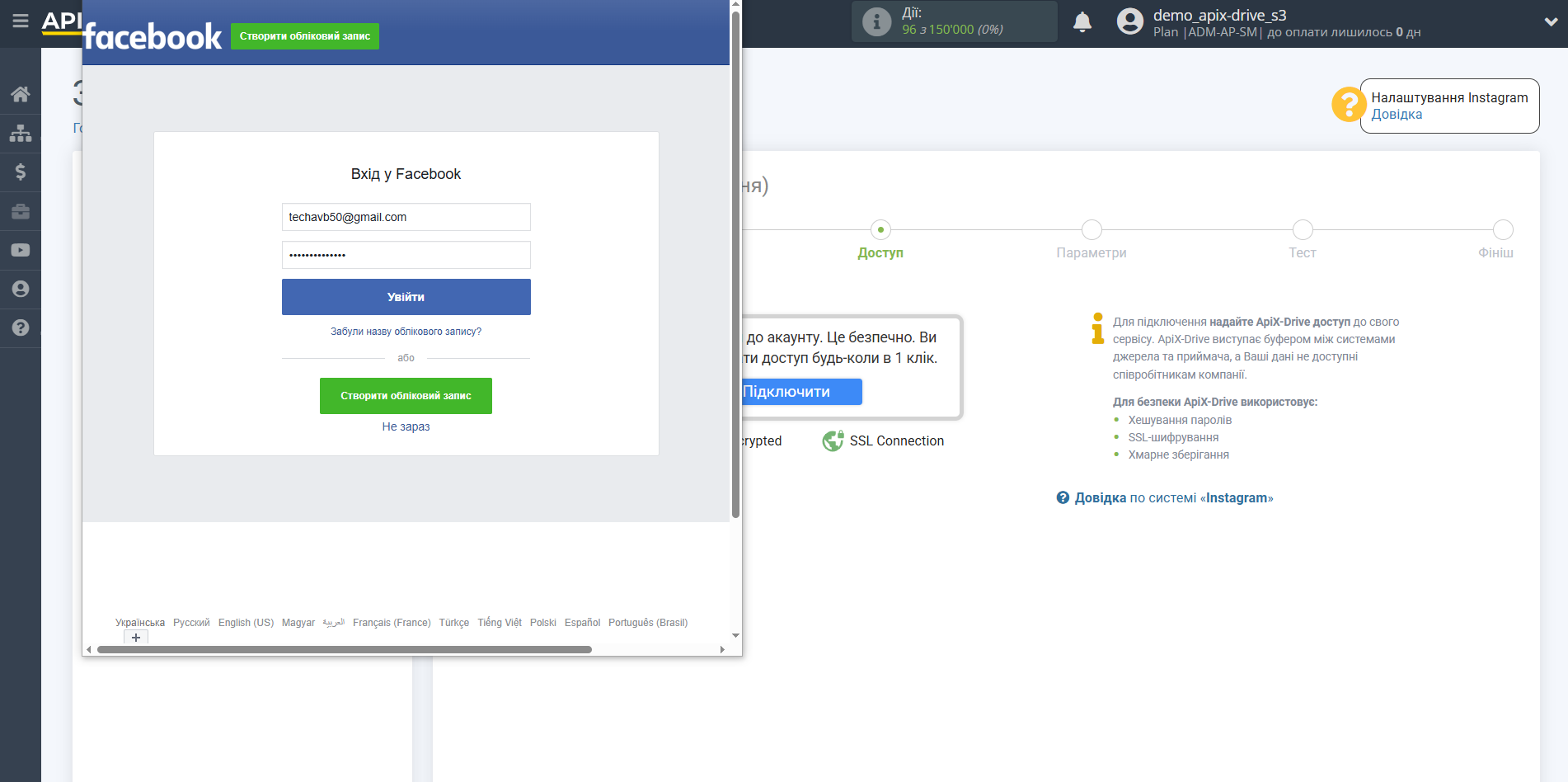Click the blue question icon beside Довідка по системі

coord(1063,497)
